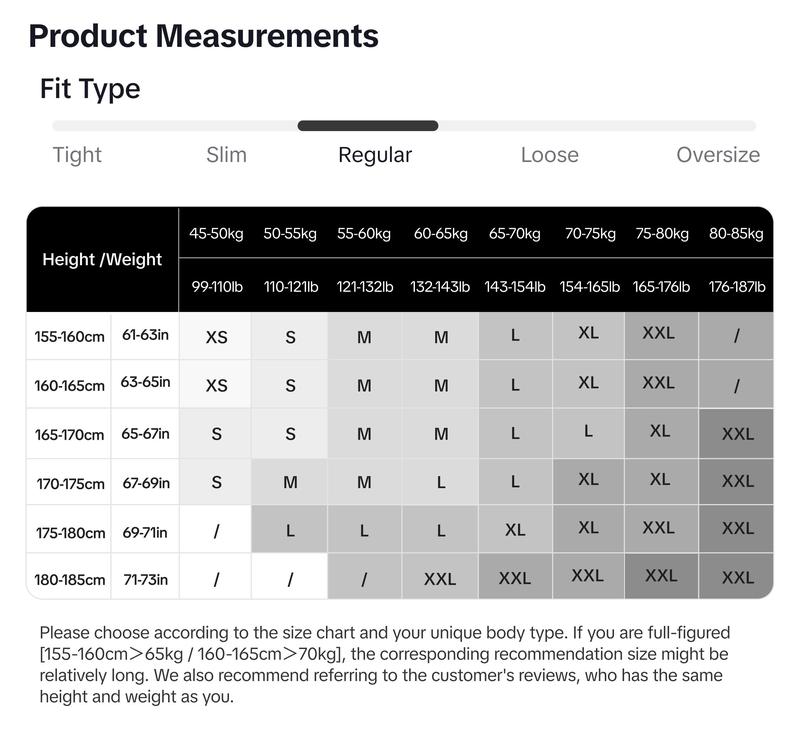Select the Slim fit type label
Viewport: 800px width, 729px height.
point(226,155)
